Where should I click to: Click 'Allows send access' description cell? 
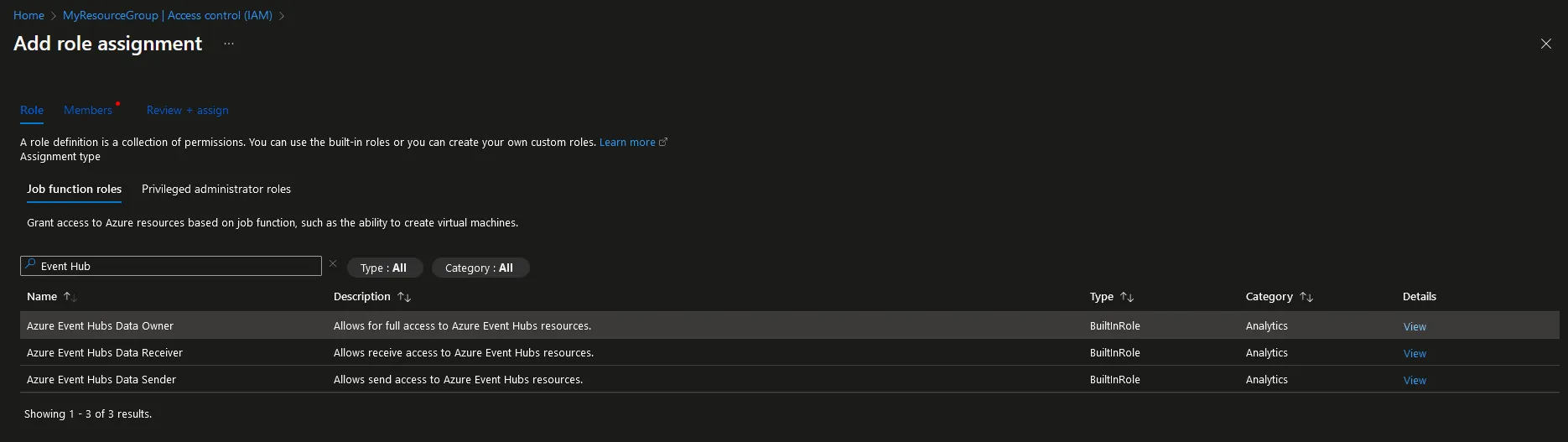(458, 379)
